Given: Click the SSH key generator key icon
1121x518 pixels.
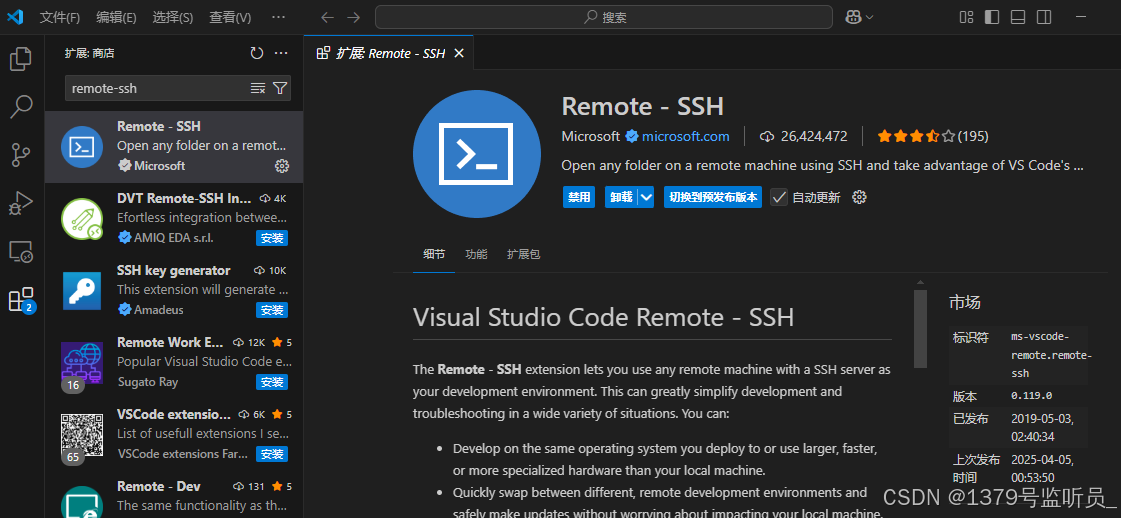Looking at the screenshot, I should (x=82, y=291).
